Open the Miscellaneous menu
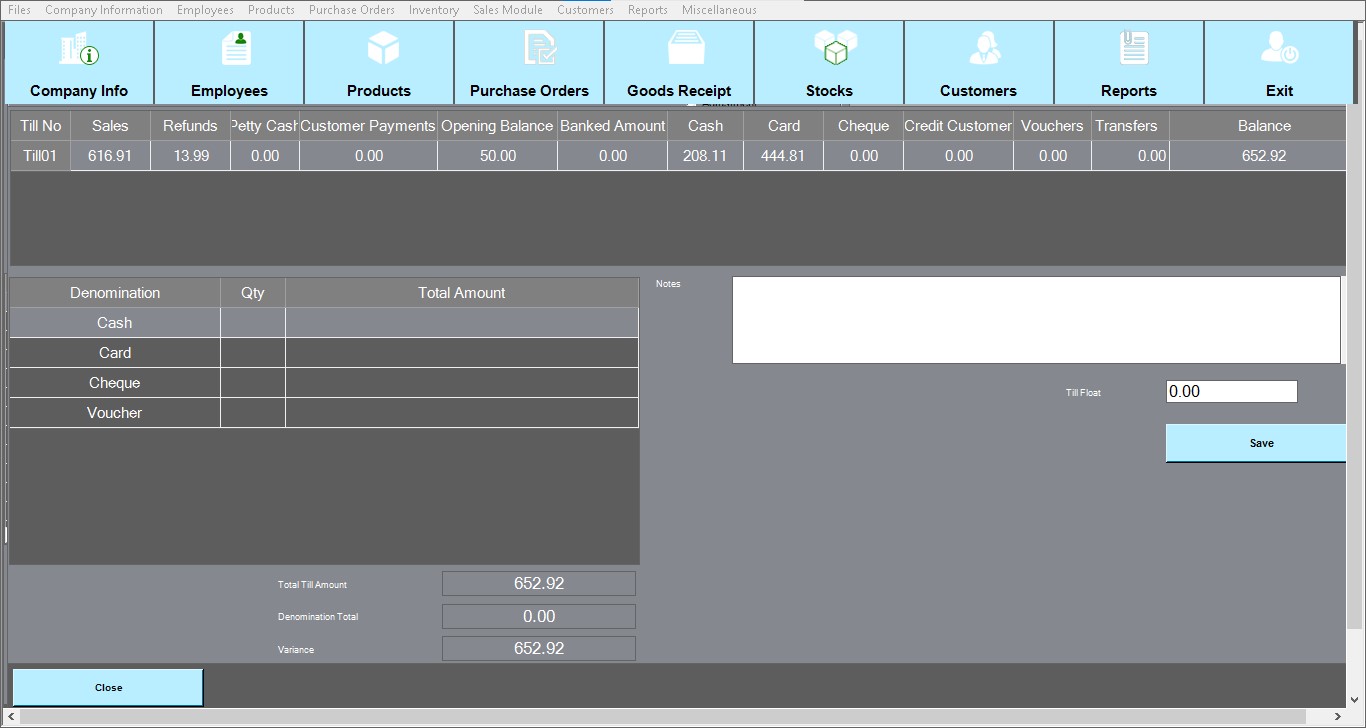1366x728 pixels. pyautogui.click(x=719, y=10)
